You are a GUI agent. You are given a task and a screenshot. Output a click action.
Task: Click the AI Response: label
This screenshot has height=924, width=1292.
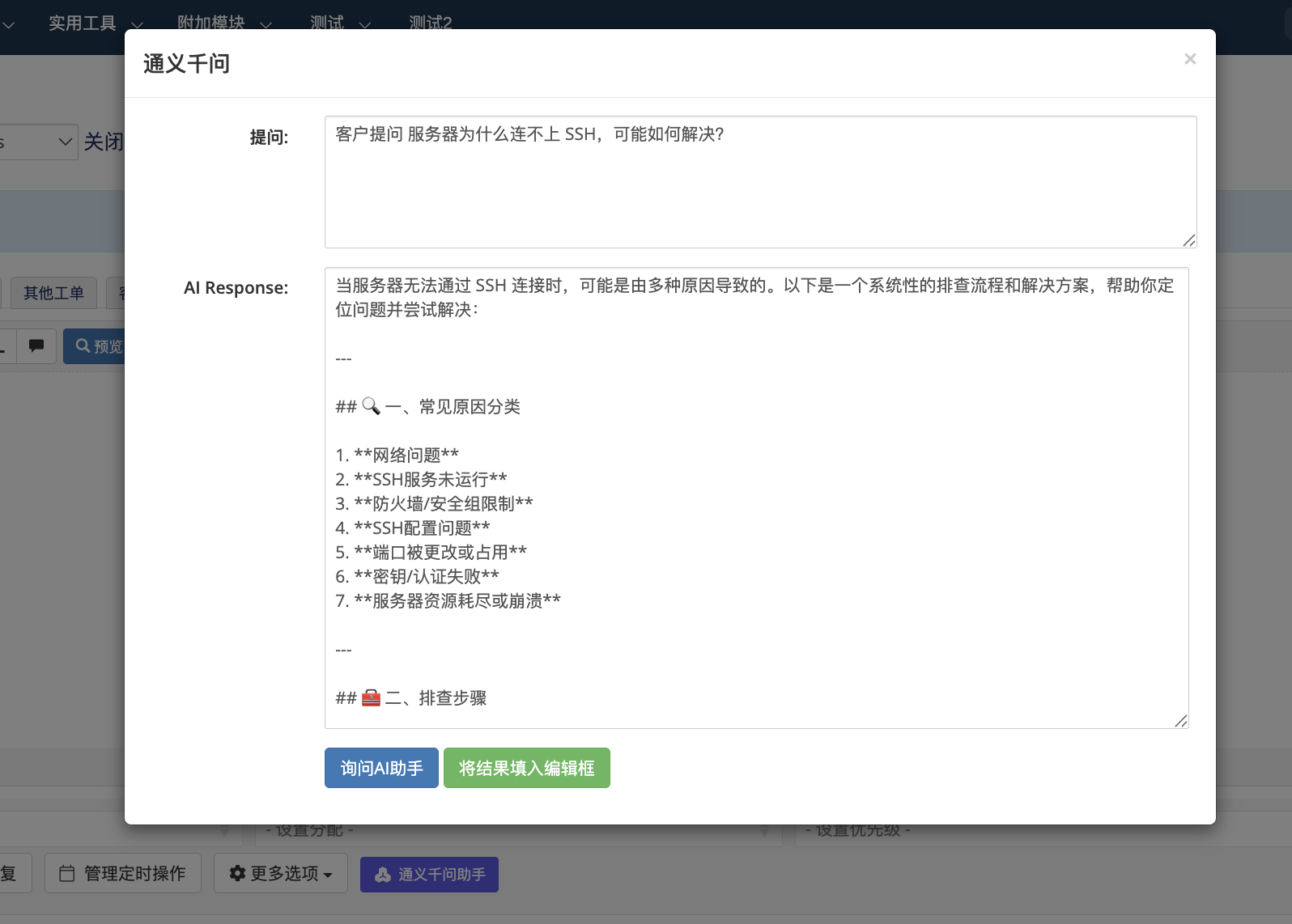coord(236,288)
